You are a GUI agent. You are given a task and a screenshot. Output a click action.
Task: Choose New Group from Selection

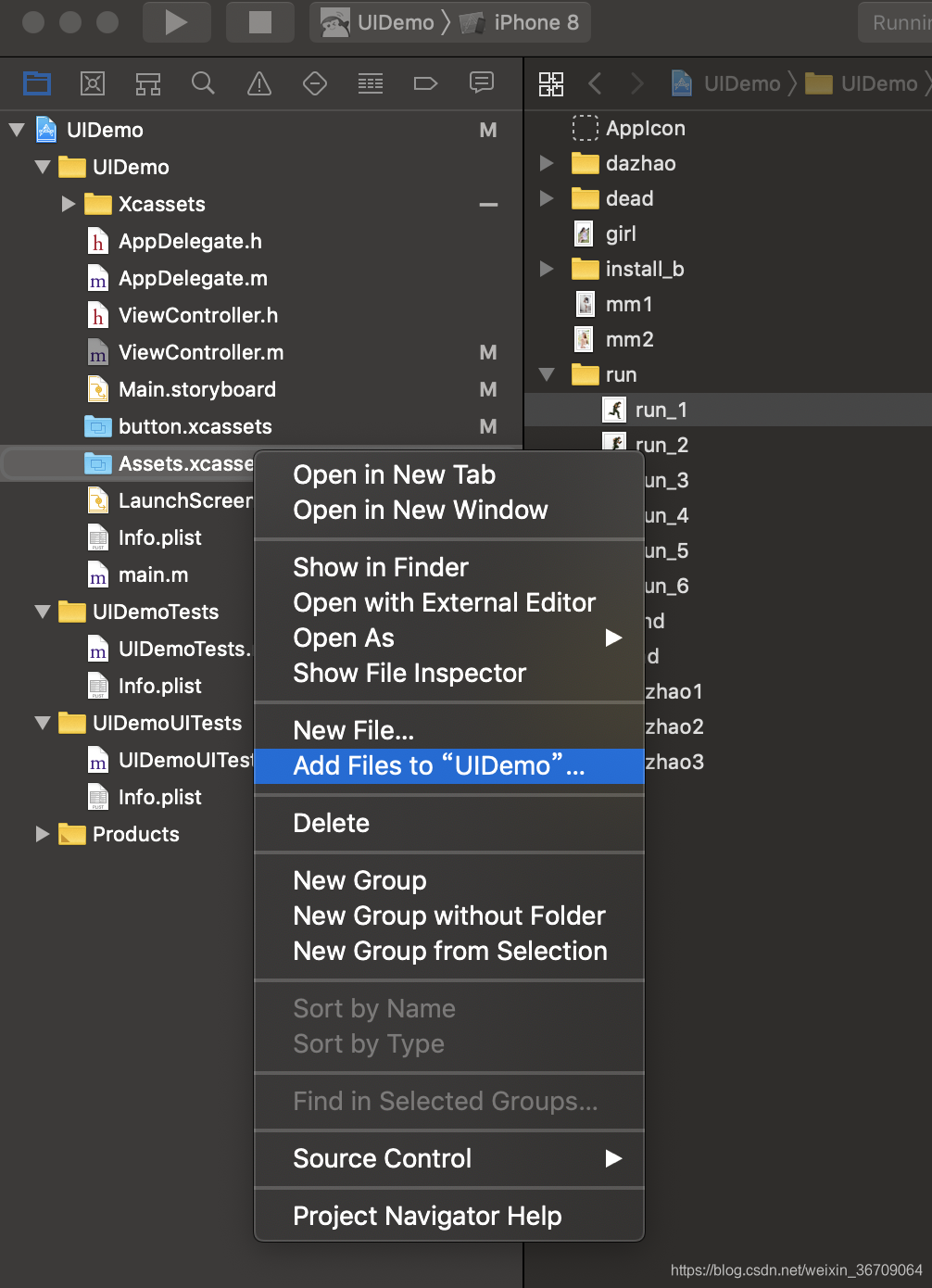point(449,951)
